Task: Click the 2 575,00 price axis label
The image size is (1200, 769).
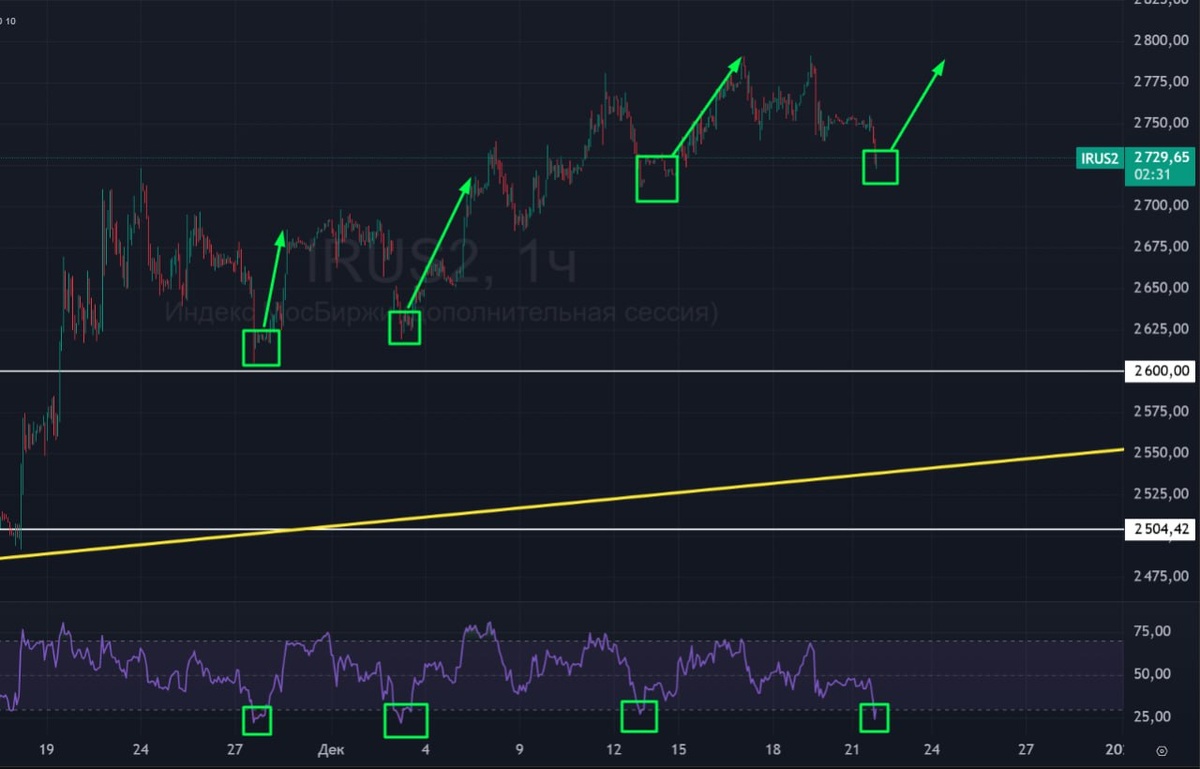Action: (1161, 411)
